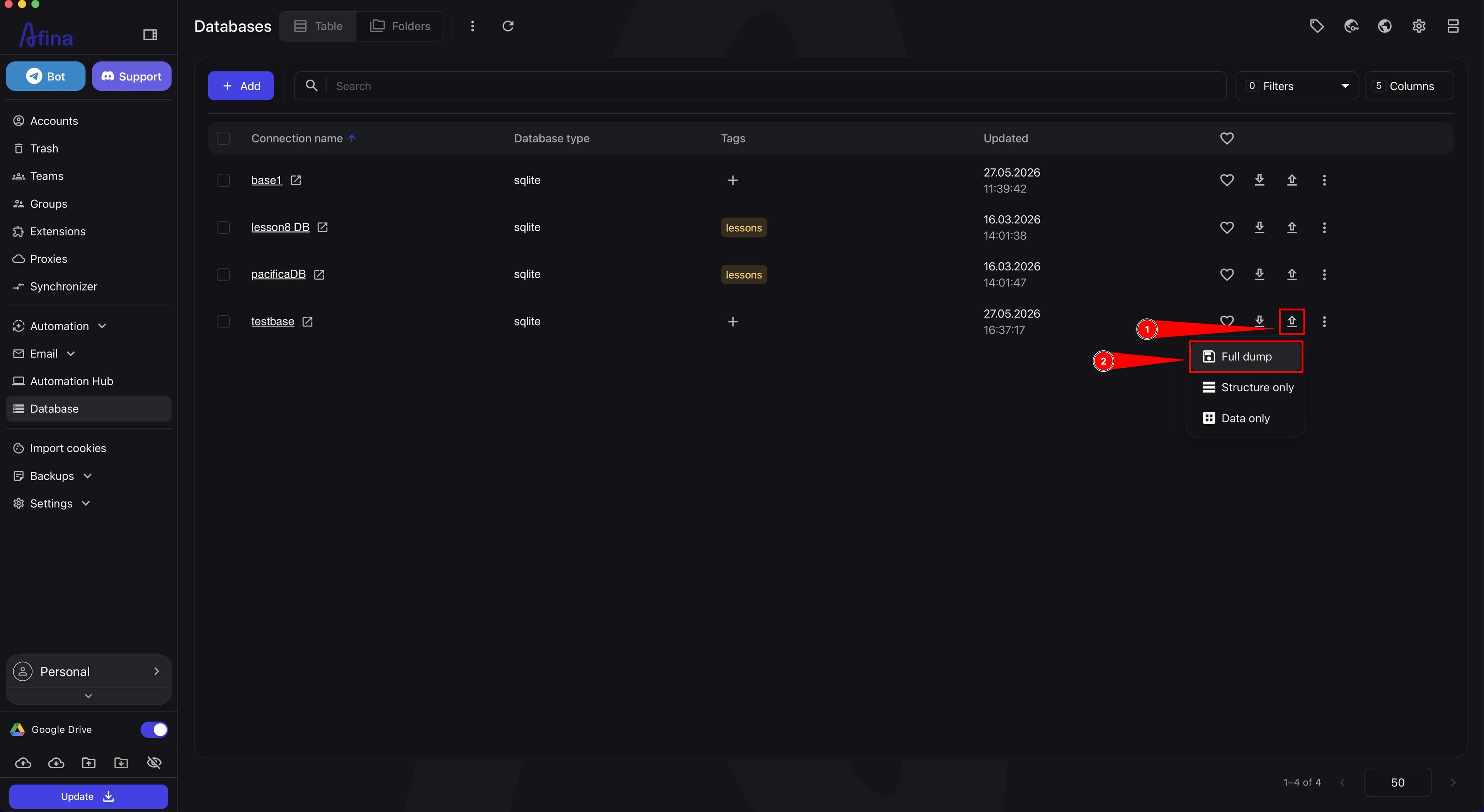The height and width of the screenshot is (812, 1484).
Task: Switch to Folders view tab
Action: [400, 26]
